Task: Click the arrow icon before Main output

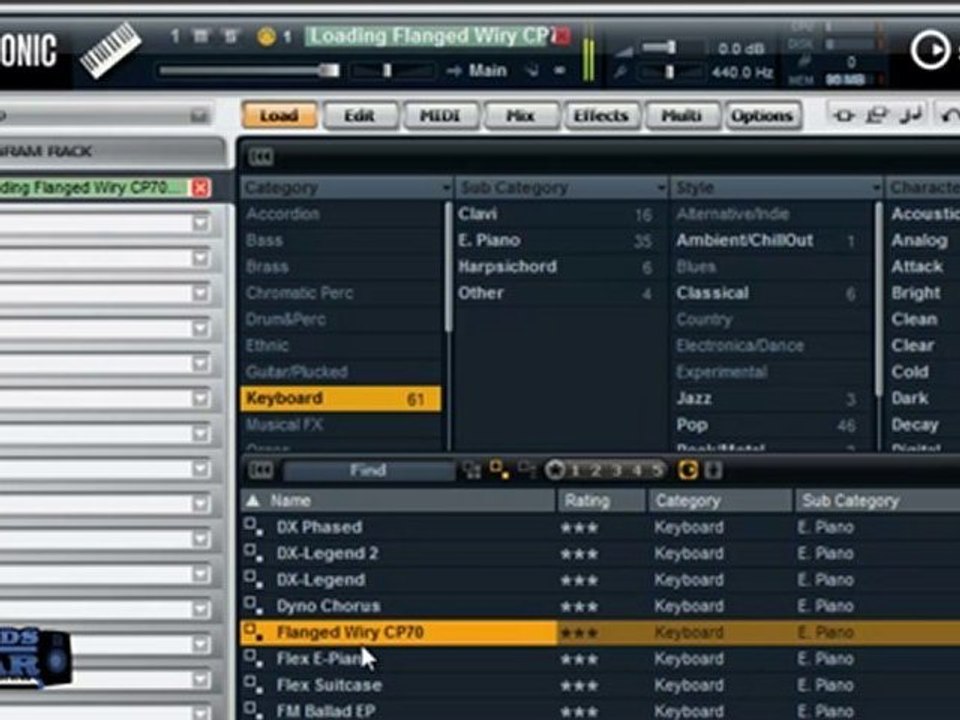Action: pyautogui.click(x=454, y=71)
